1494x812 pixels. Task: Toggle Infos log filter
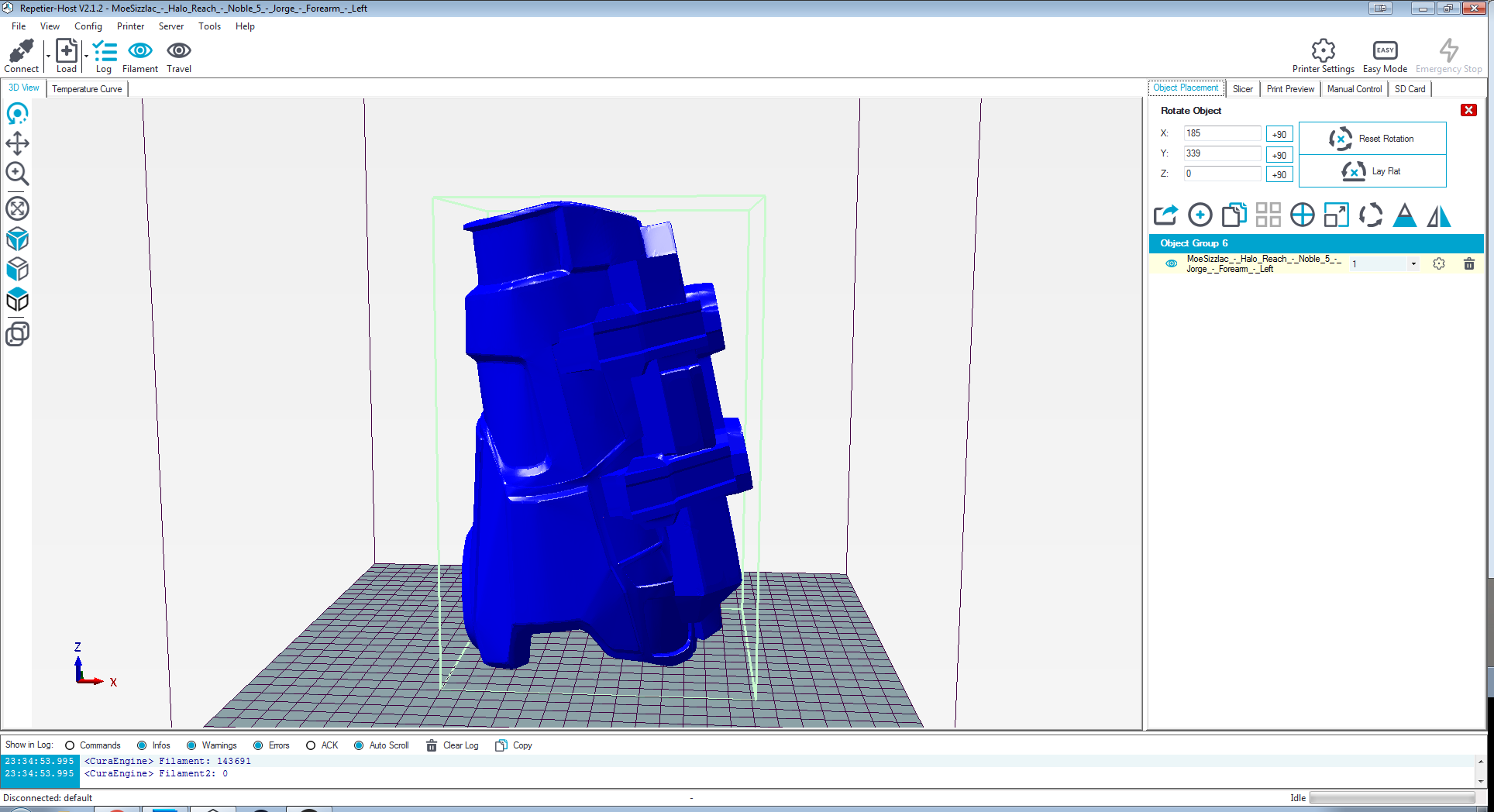pyautogui.click(x=142, y=745)
